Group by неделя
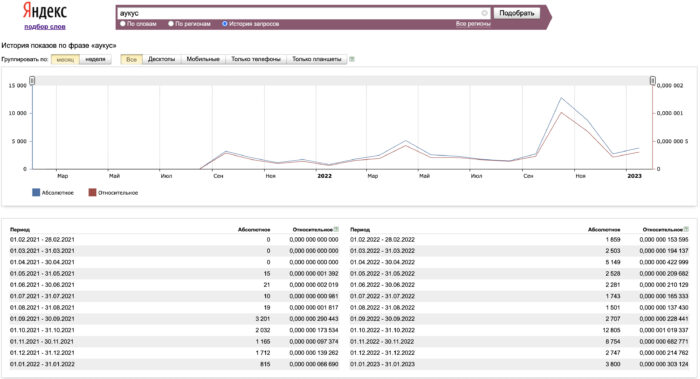The height and width of the screenshot is (379, 700). [96, 59]
